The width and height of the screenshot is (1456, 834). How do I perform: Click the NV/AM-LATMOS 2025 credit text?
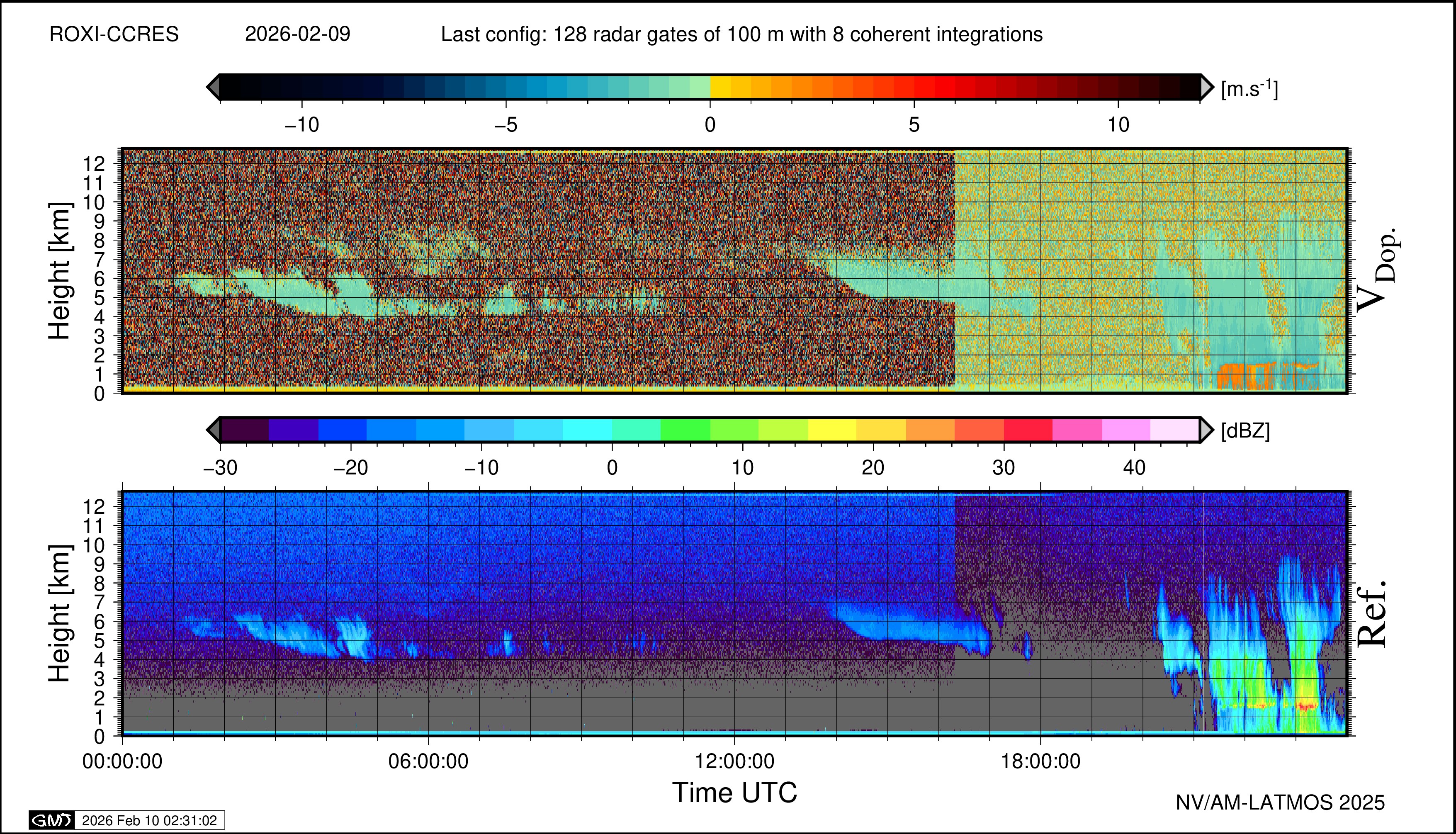[x=1280, y=802]
